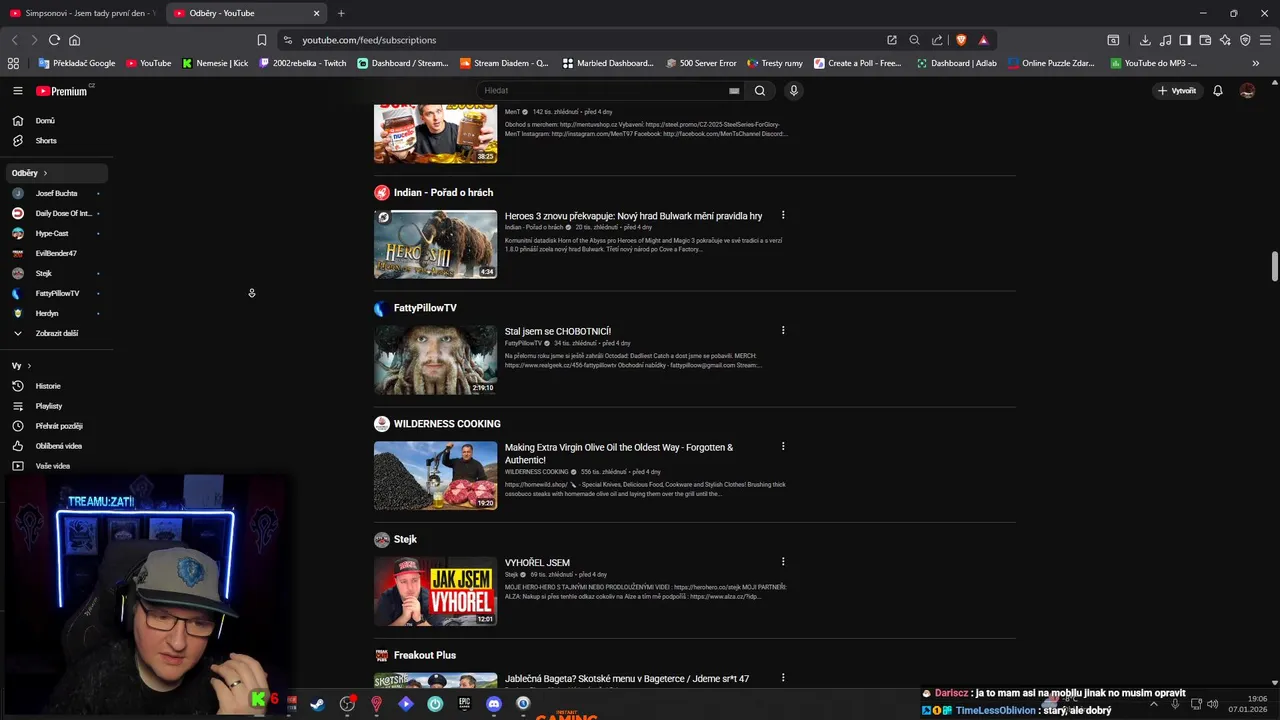Open Vaše videa in the sidebar

point(56,466)
